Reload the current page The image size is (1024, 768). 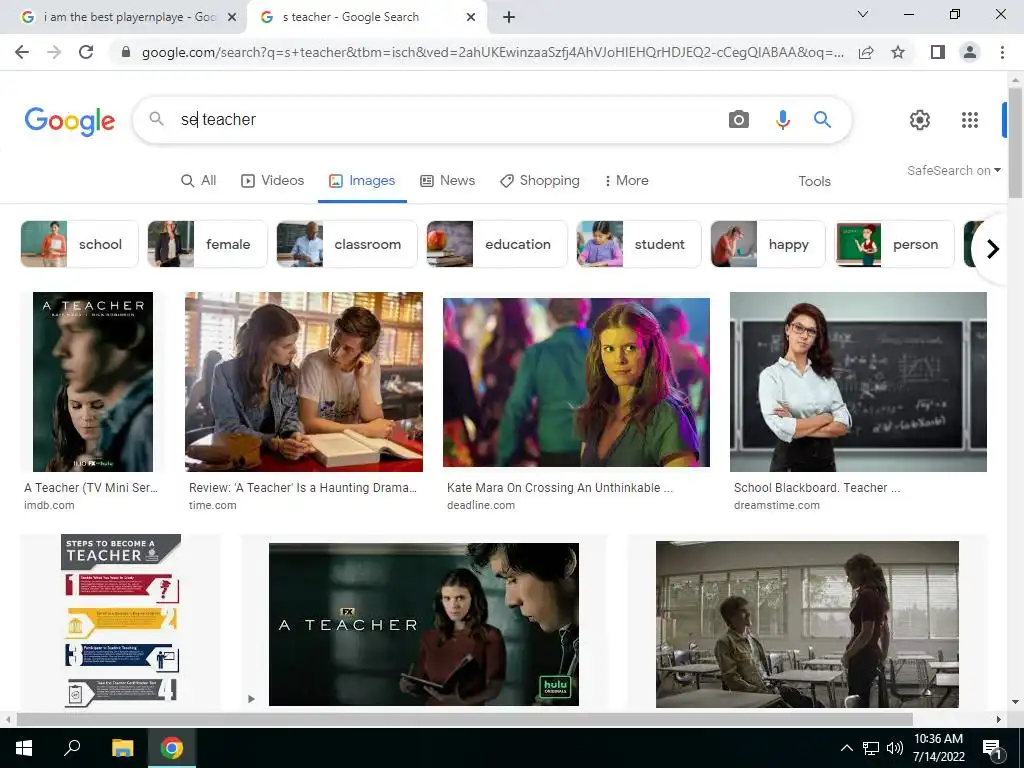(x=86, y=52)
